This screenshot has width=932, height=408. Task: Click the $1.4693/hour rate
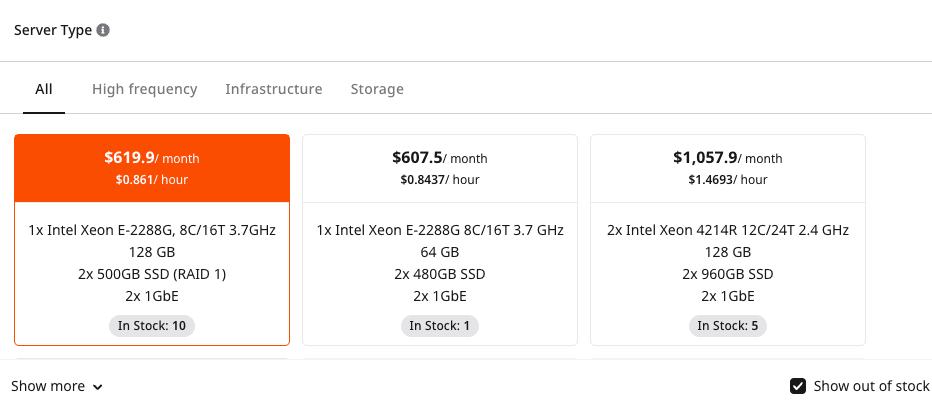coord(728,180)
